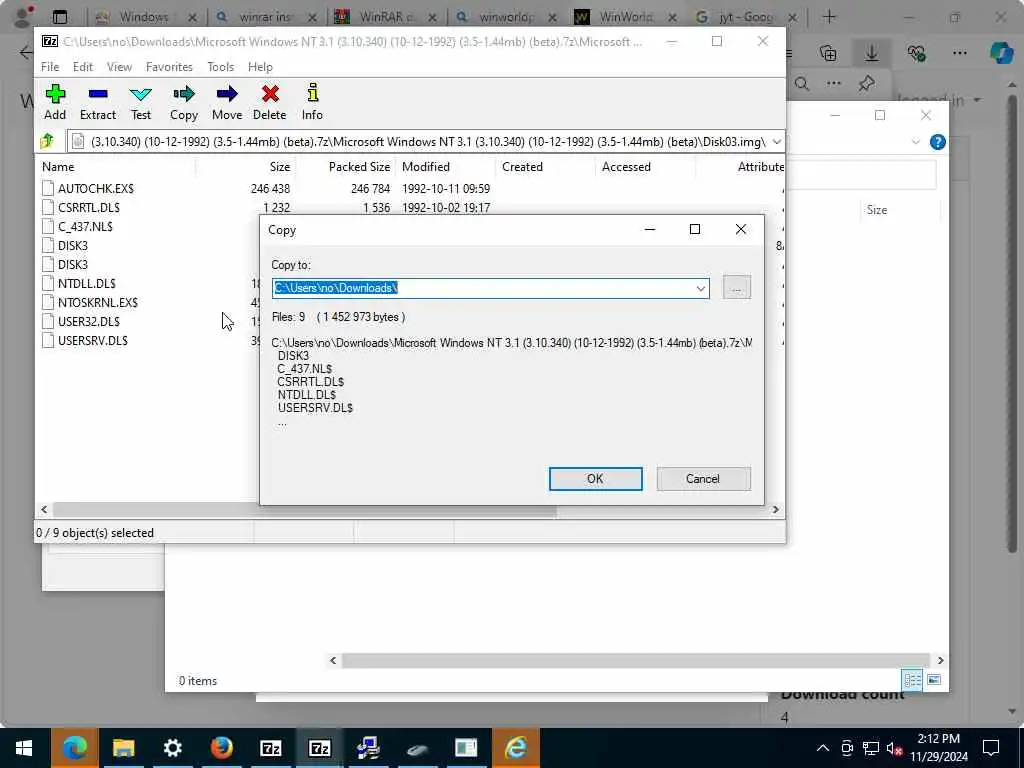
Task: Click the 7-Zip scroll left arrow
Action: (44, 509)
